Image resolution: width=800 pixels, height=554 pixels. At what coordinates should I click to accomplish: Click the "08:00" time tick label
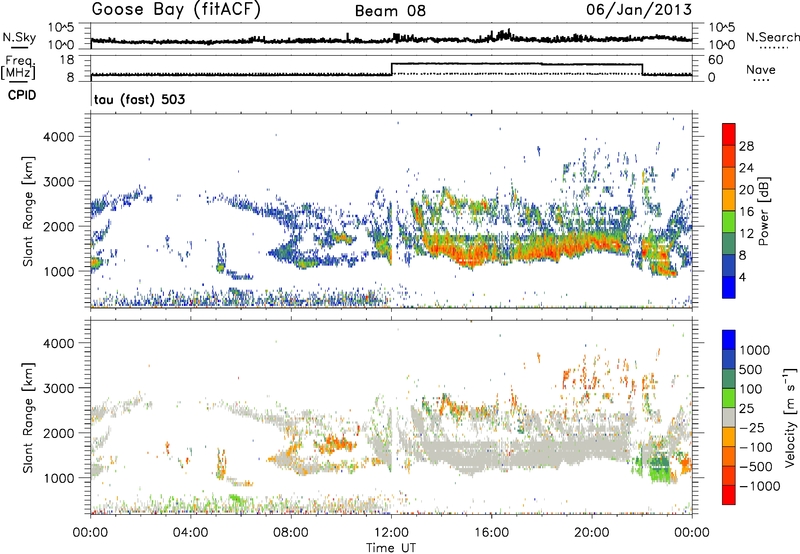point(290,533)
